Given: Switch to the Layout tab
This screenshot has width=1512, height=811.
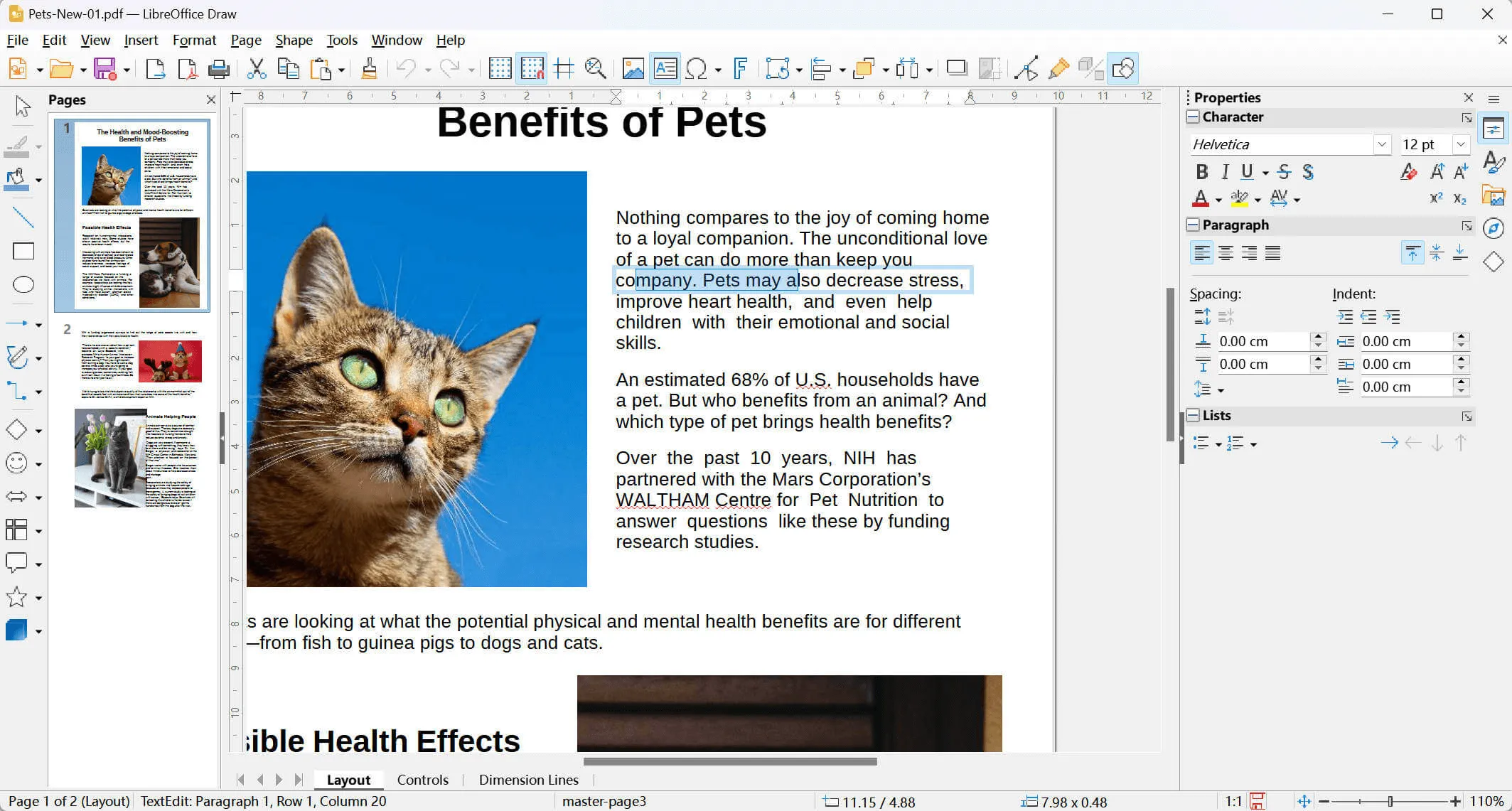Looking at the screenshot, I should (x=347, y=779).
